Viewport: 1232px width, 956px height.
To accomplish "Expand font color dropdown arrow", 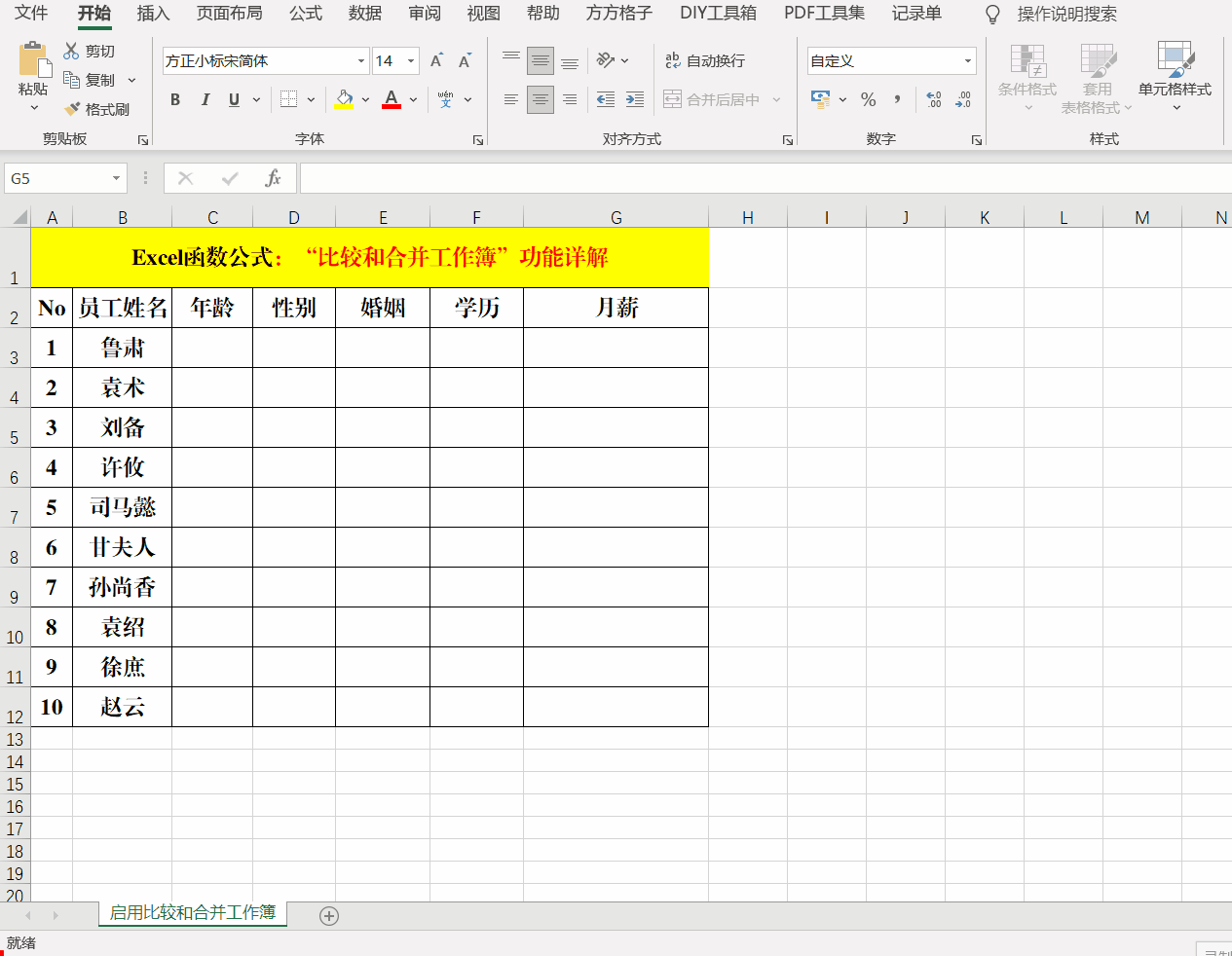I will coord(414,99).
